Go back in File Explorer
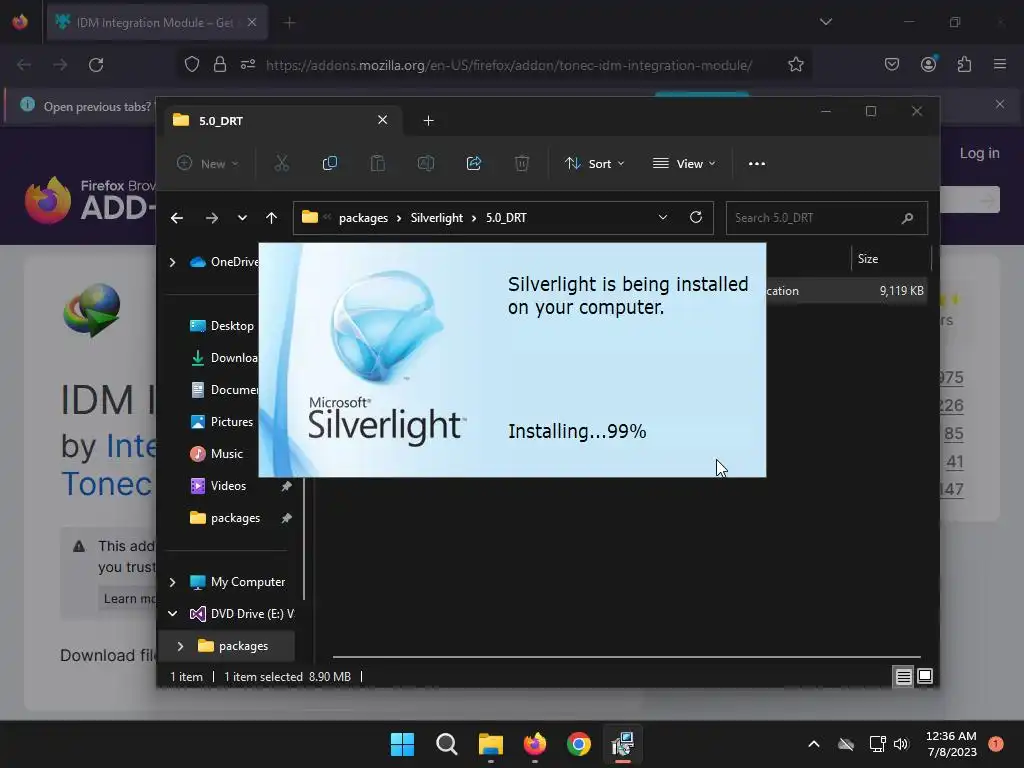1024x768 pixels. point(177,218)
